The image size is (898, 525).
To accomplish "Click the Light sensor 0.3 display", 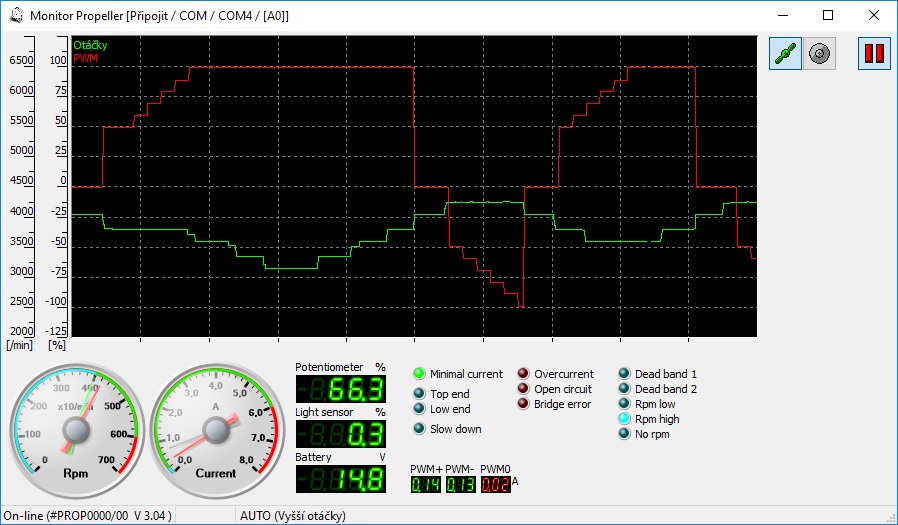I will 341,434.
